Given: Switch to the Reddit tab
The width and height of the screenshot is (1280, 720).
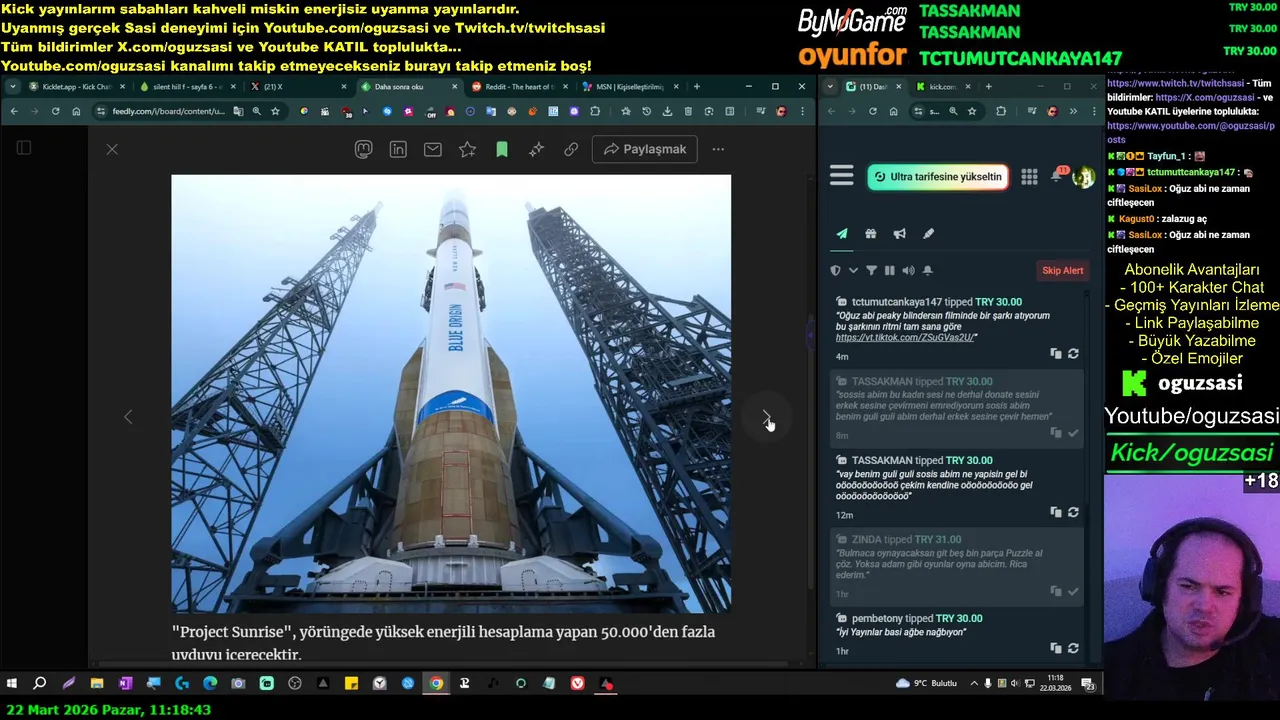Looking at the screenshot, I should [x=519, y=87].
